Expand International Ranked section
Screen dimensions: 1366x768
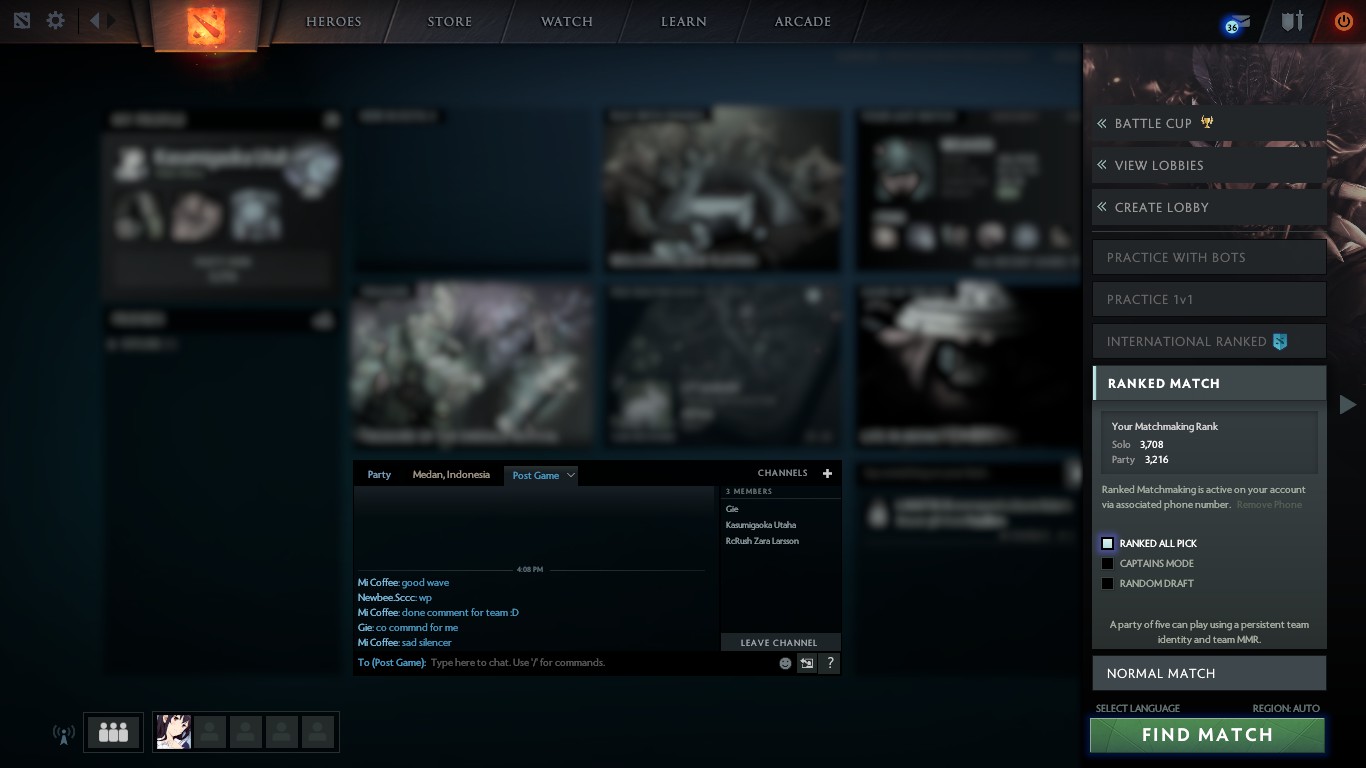click(x=1209, y=341)
